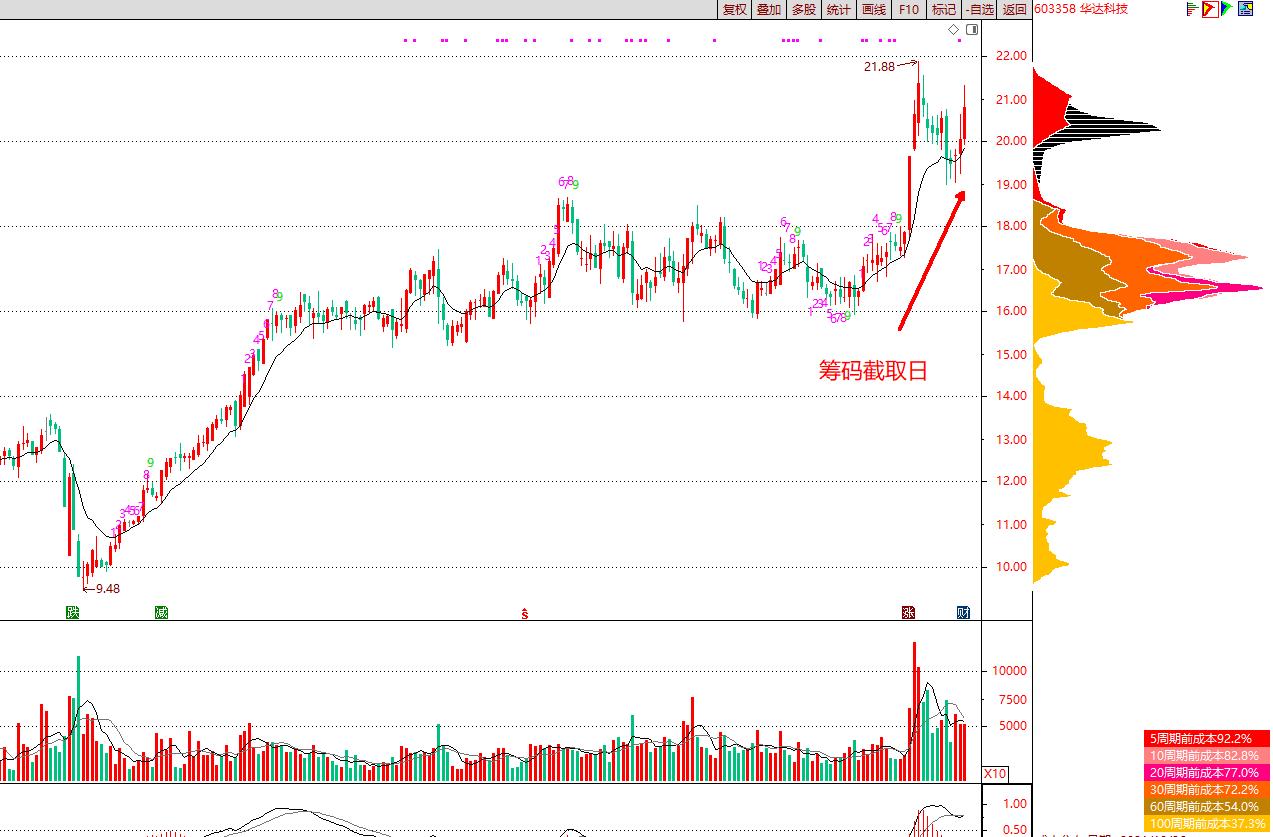Image resolution: width=1273 pixels, height=837 pixels.
Task: Click the 21.88 high price label
Action: (879, 67)
